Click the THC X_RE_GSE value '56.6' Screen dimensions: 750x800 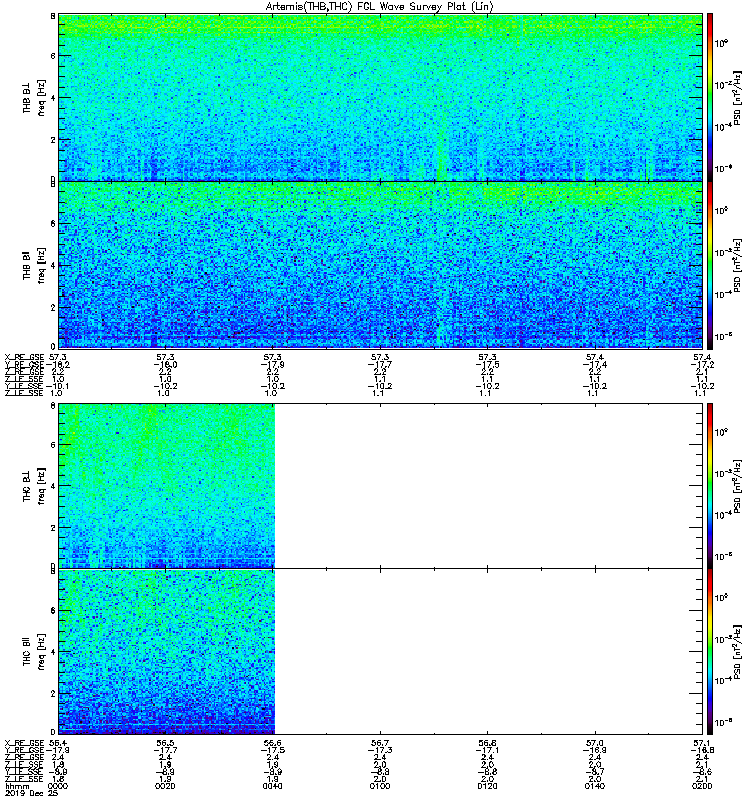coord(272,743)
